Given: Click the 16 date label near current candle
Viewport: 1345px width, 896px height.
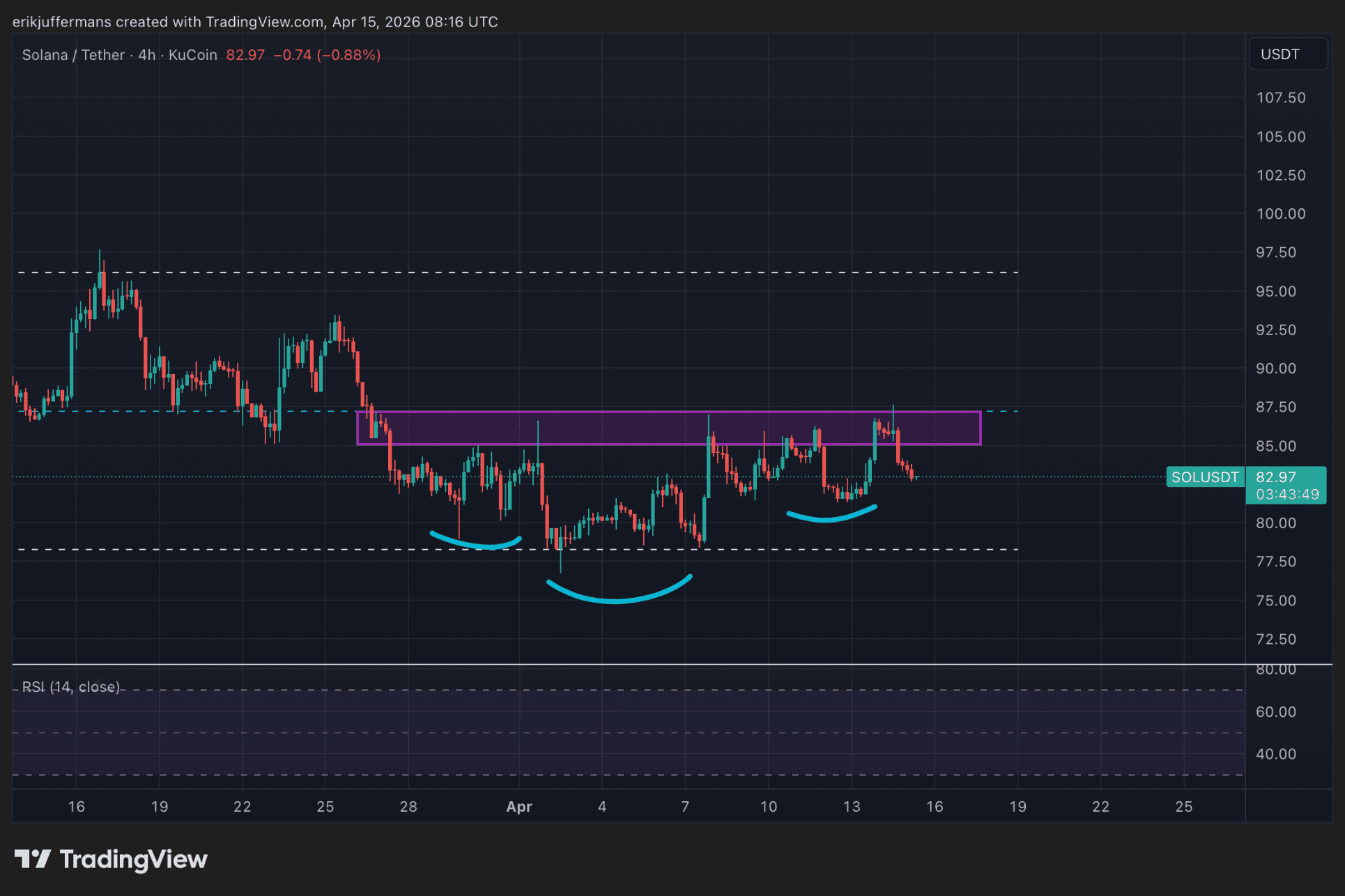Looking at the screenshot, I should (x=934, y=807).
